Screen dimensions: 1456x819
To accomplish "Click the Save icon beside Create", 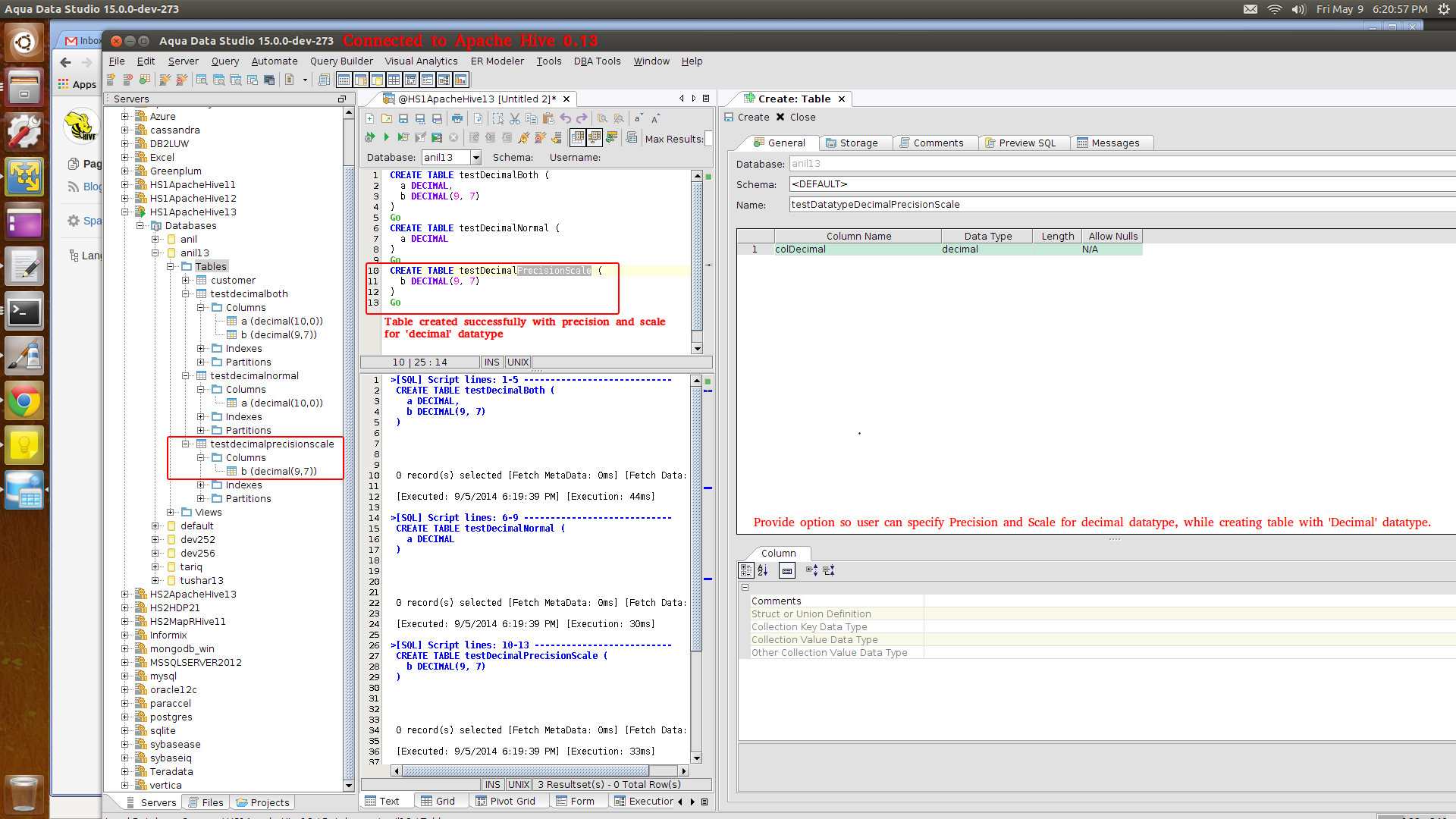I will tap(729, 117).
